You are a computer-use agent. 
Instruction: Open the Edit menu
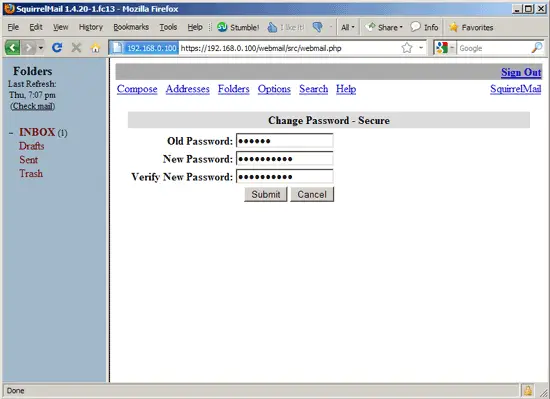point(35,27)
